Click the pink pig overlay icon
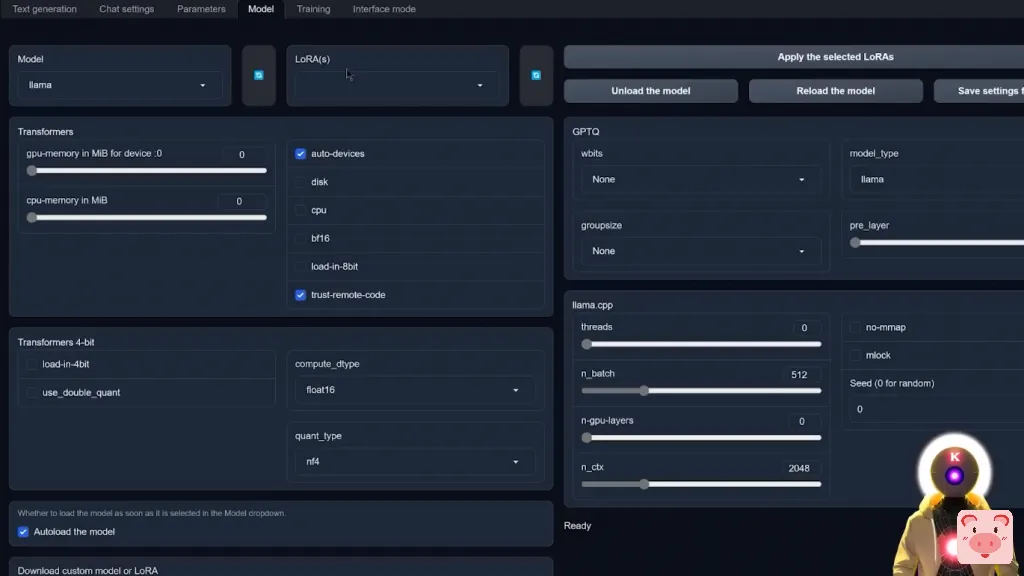Image resolution: width=1024 pixels, height=576 pixels. [x=984, y=536]
